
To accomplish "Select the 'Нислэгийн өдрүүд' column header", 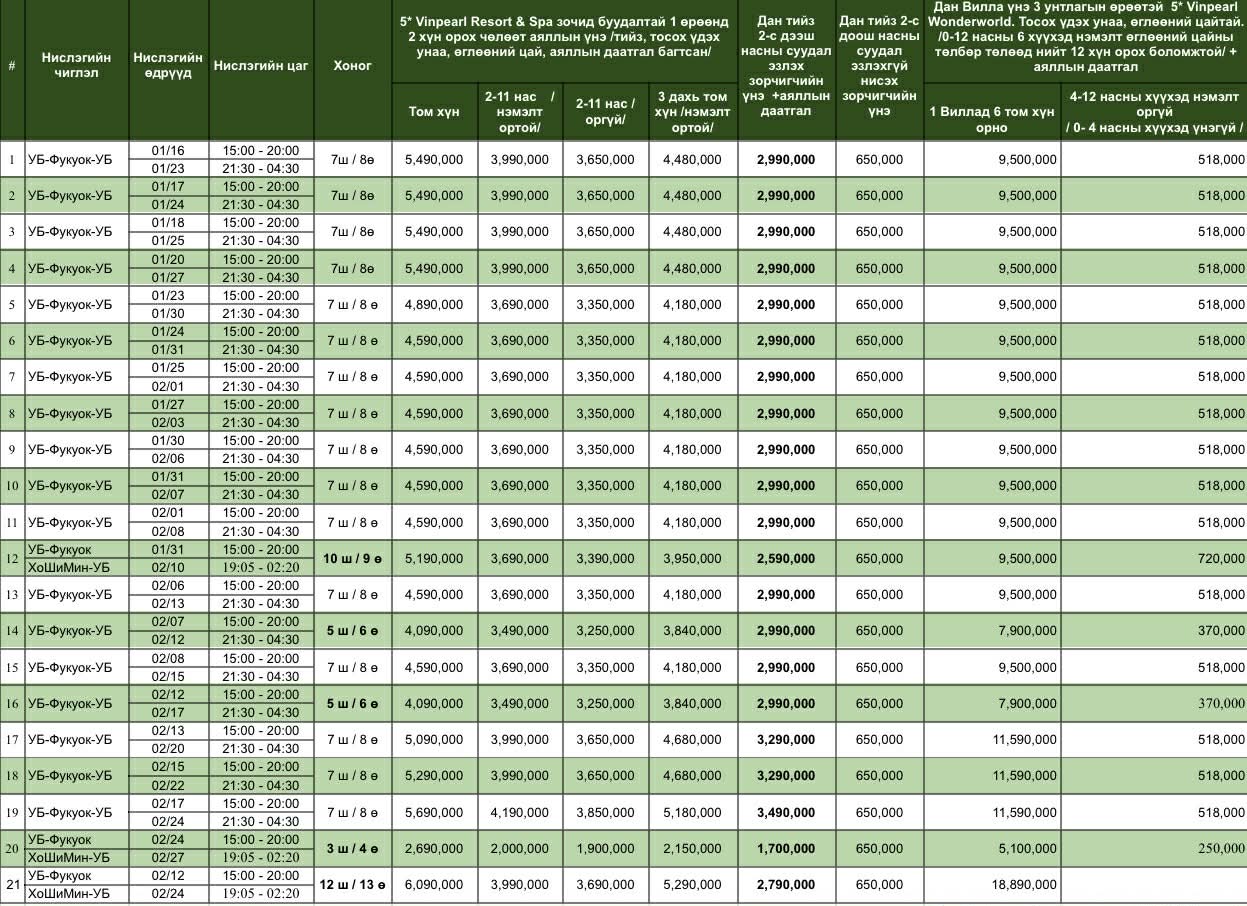I will pyautogui.click(x=168, y=65).
